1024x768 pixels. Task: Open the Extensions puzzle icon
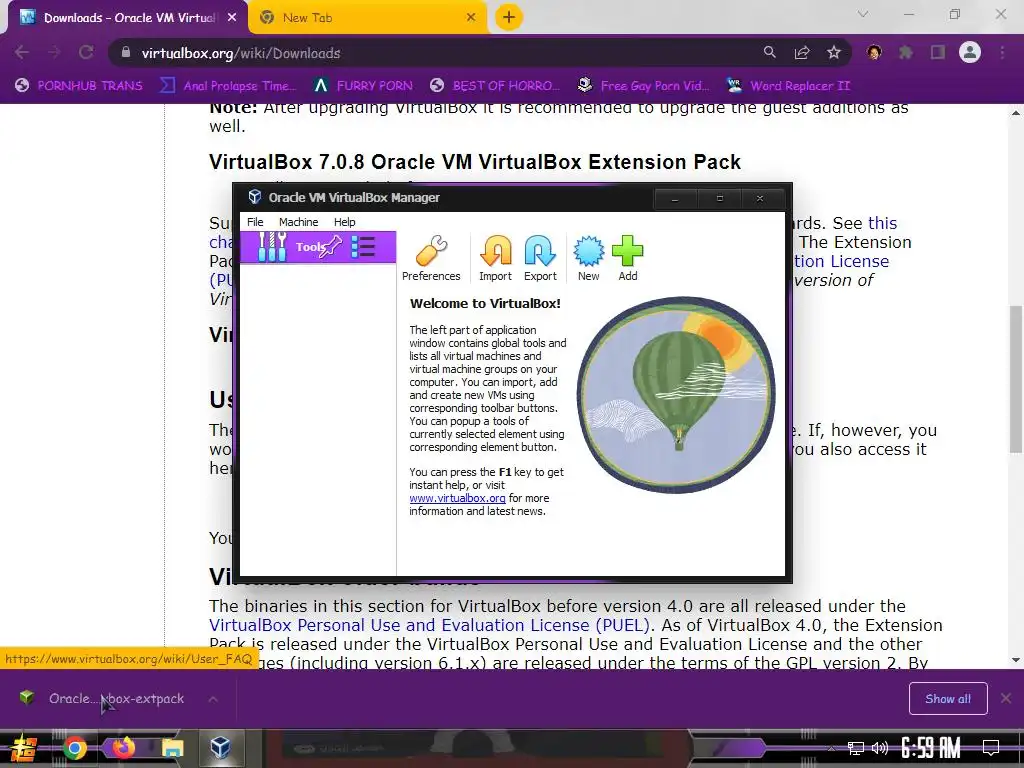coord(906,52)
